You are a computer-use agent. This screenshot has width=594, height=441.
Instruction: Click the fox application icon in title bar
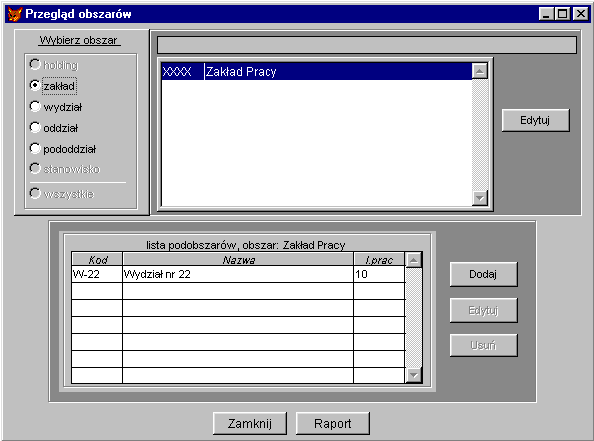[14, 14]
